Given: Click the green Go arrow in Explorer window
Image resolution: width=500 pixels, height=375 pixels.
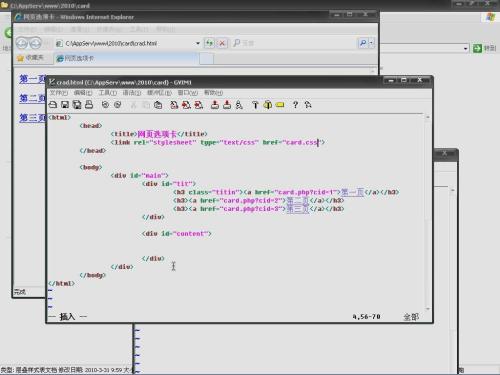Looking at the screenshot, I should (x=477, y=48).
